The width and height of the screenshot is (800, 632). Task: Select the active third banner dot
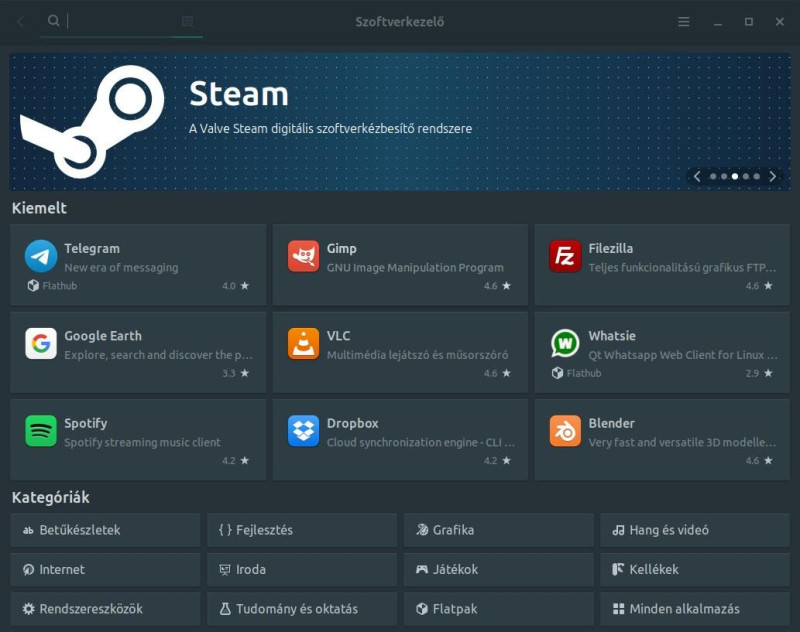[735, 176]
